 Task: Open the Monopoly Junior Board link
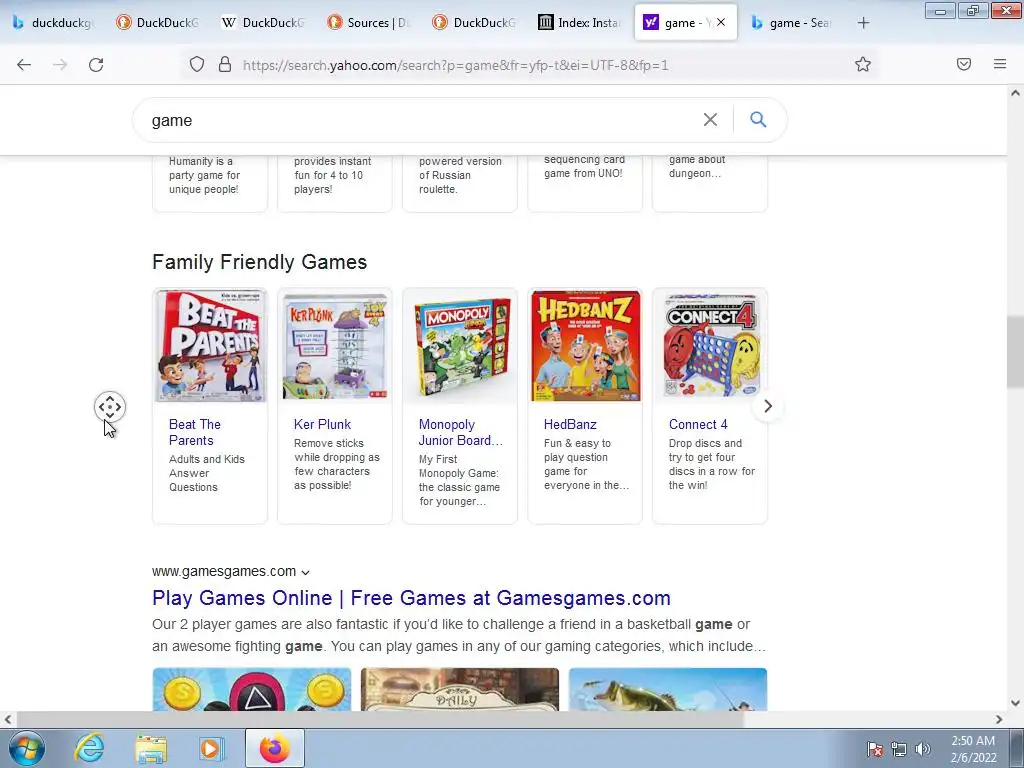coord(460,432)
